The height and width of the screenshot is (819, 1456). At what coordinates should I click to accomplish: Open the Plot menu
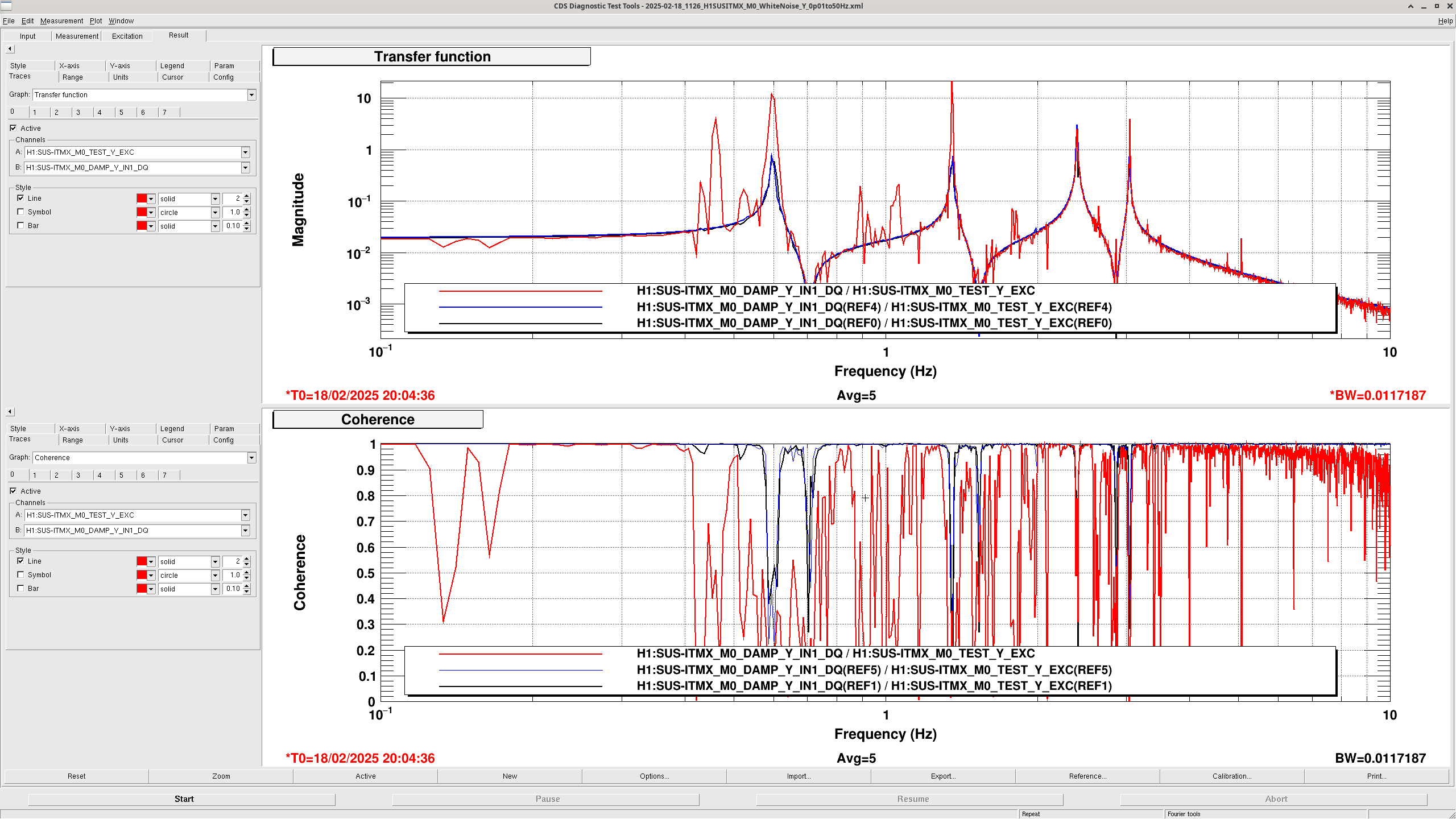96,21
